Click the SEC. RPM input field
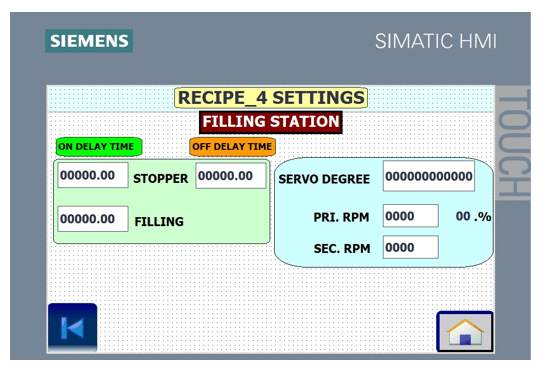547x375 pixels. coord(411,247)
